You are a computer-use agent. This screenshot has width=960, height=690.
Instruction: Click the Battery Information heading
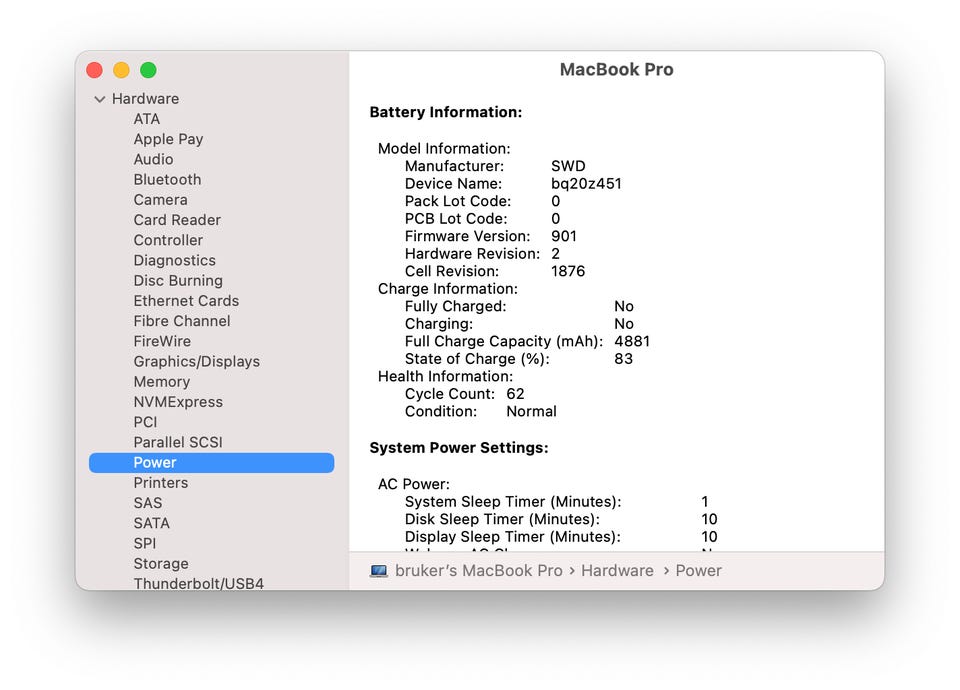446,112
